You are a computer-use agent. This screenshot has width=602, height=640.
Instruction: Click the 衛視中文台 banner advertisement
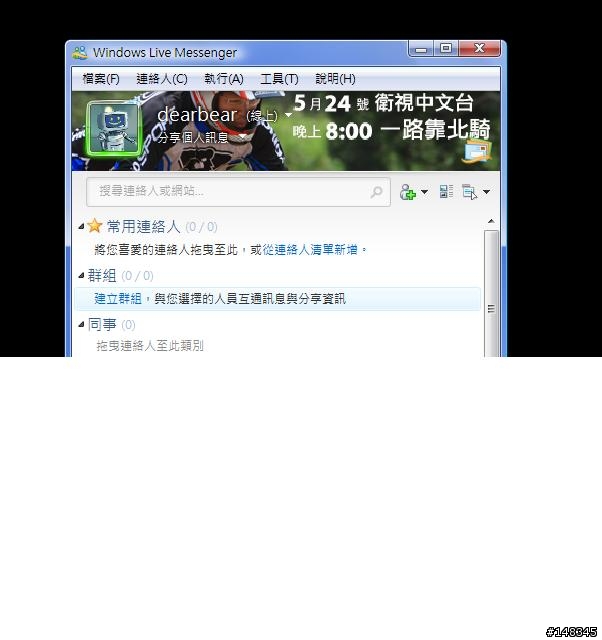[392, 117]
